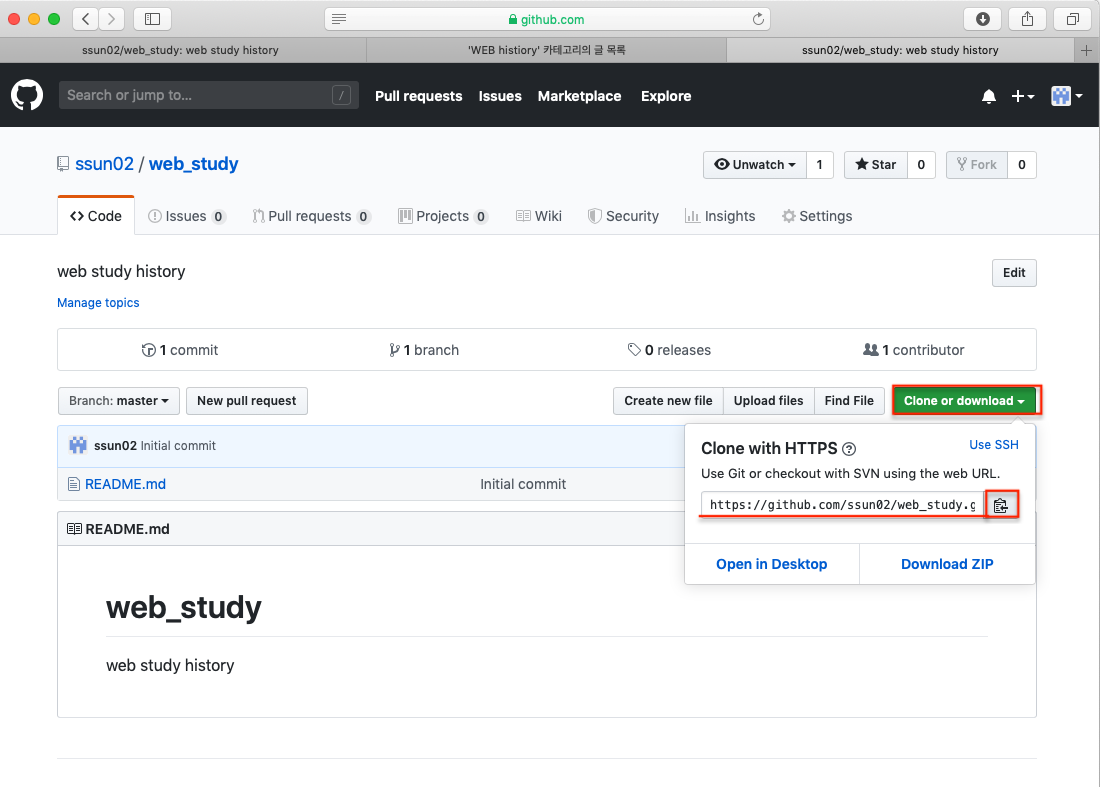Viewport: 1100px width, 787px height.
Task: View the Insights tab
Action: coord(720,216)
